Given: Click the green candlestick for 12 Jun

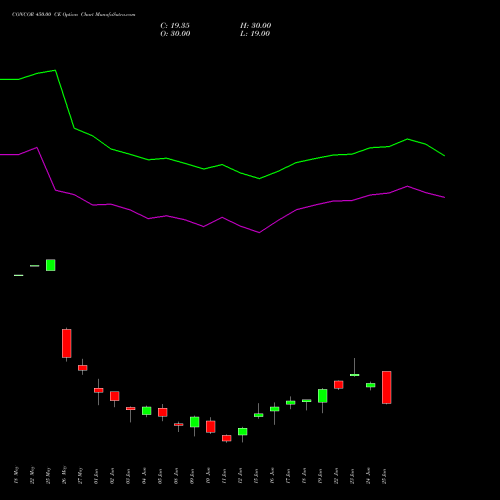Looking at the screenshot, I should point(243,432).
